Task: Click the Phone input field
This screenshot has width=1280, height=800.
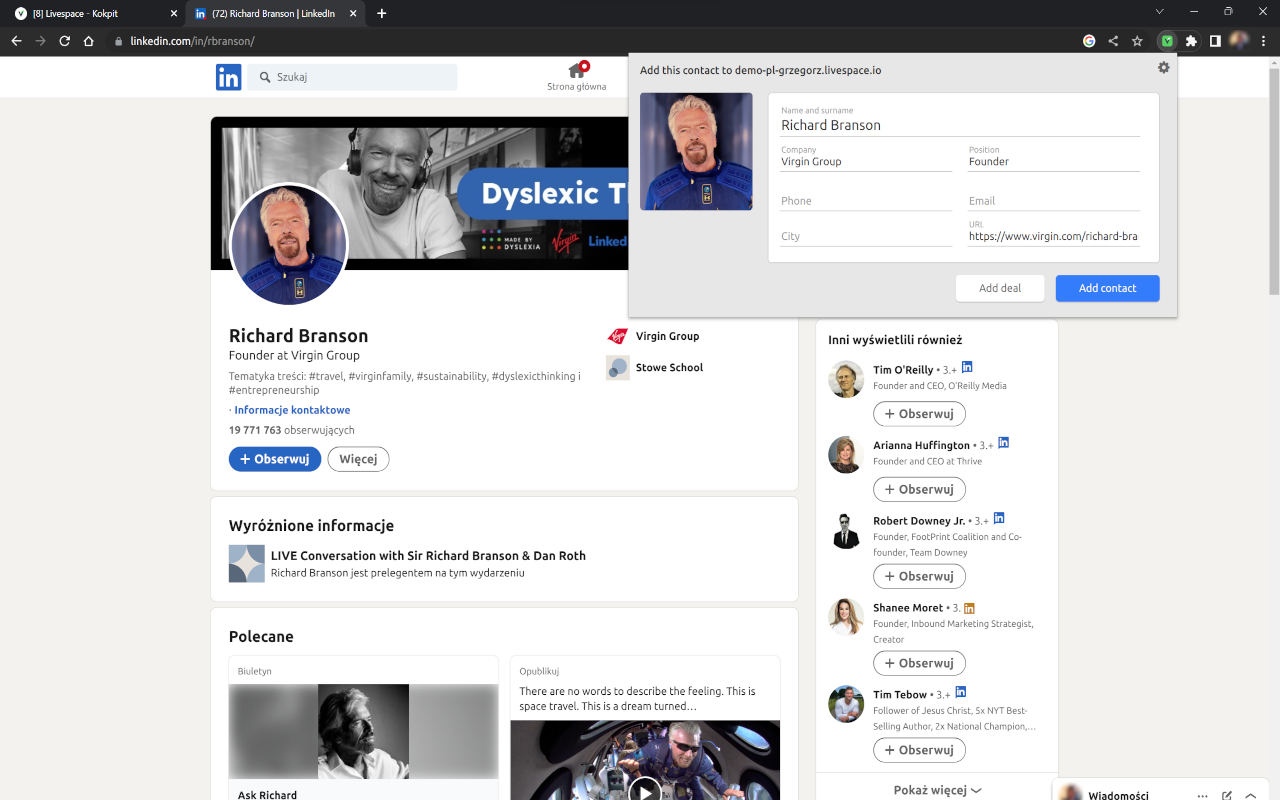Action: coord(866,201)
